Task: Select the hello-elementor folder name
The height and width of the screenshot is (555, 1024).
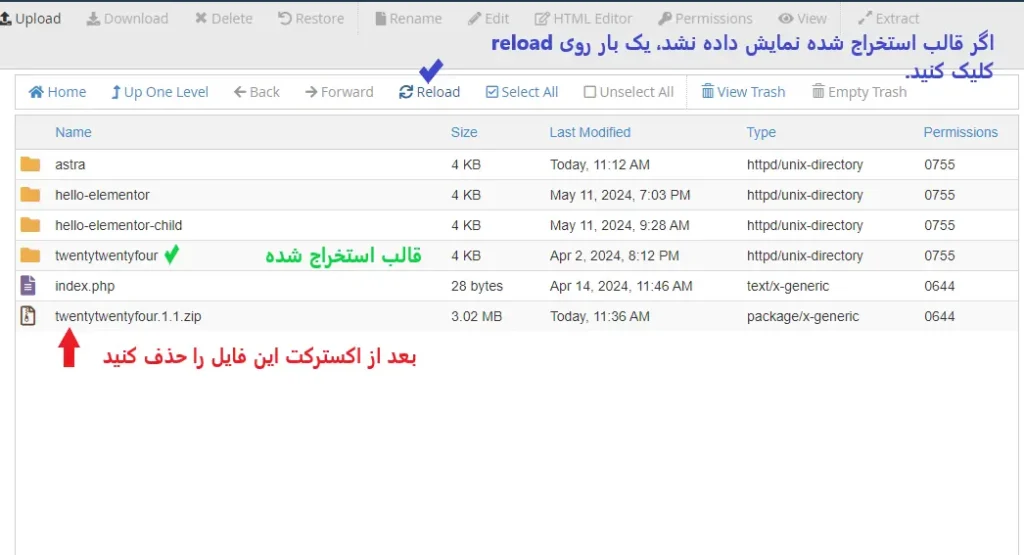Action: coord(102,195)
